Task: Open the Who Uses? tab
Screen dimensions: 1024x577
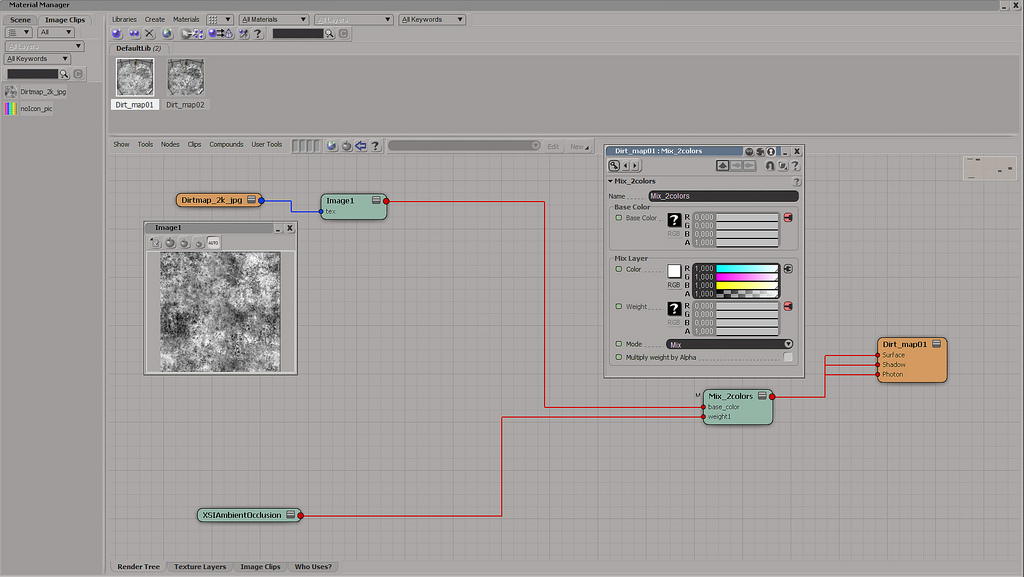Action: click(x=313, y=567)
